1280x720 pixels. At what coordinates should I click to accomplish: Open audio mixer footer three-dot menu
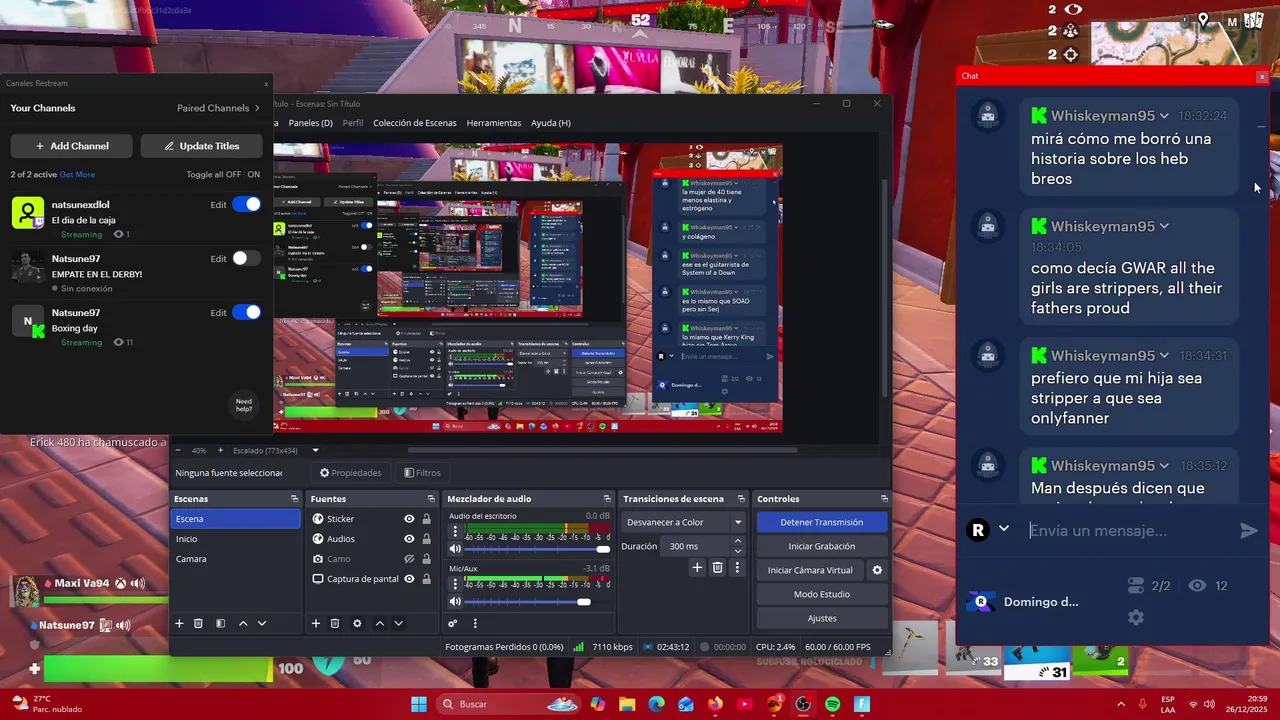click(x=475, y=623)
